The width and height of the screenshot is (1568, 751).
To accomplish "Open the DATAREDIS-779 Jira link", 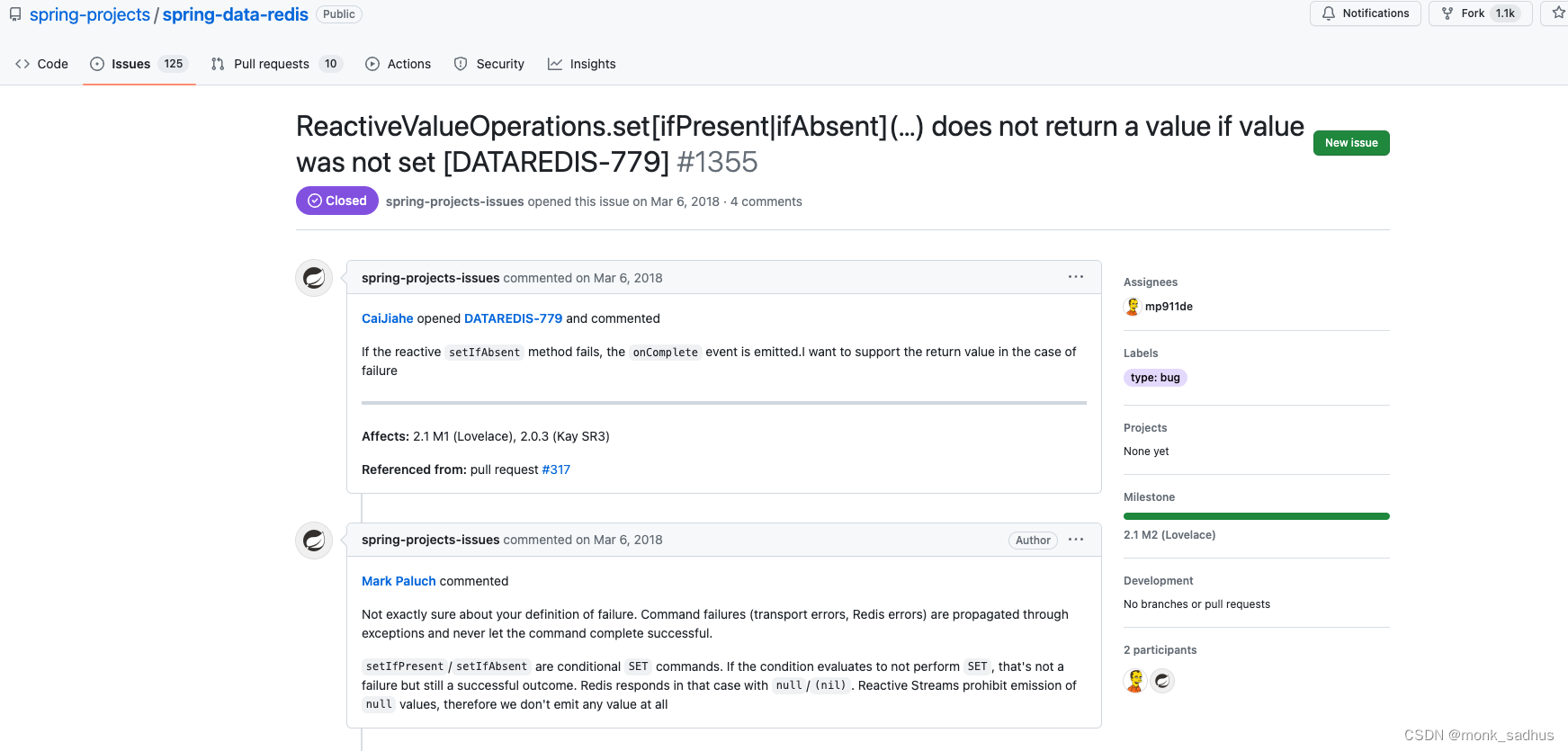I will (x=513, y=318).
